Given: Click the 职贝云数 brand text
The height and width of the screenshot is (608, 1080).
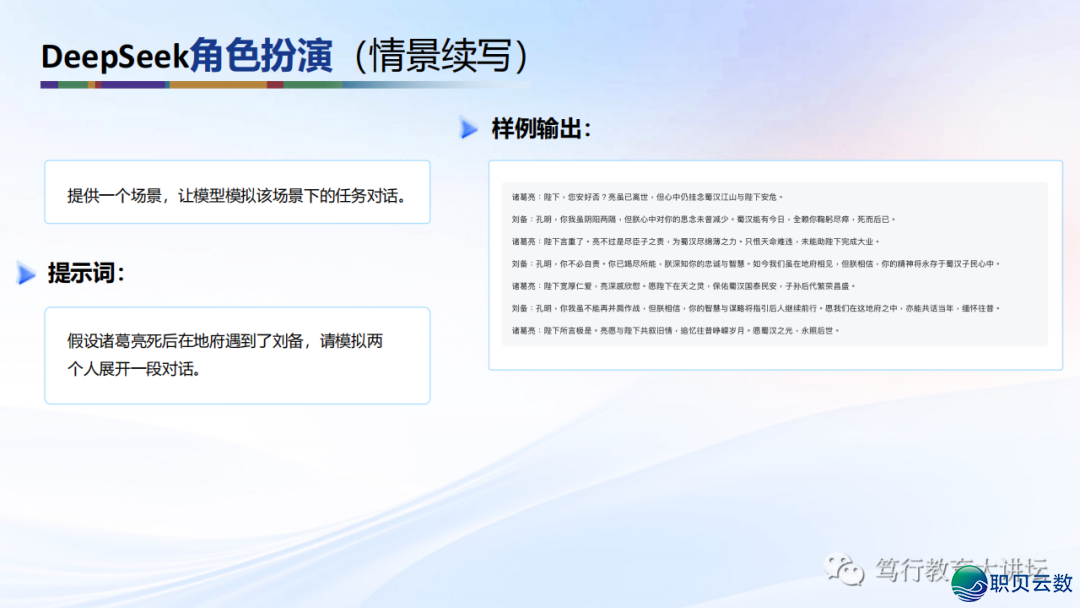Looking at the screenshot, I should pos(1032,583).
